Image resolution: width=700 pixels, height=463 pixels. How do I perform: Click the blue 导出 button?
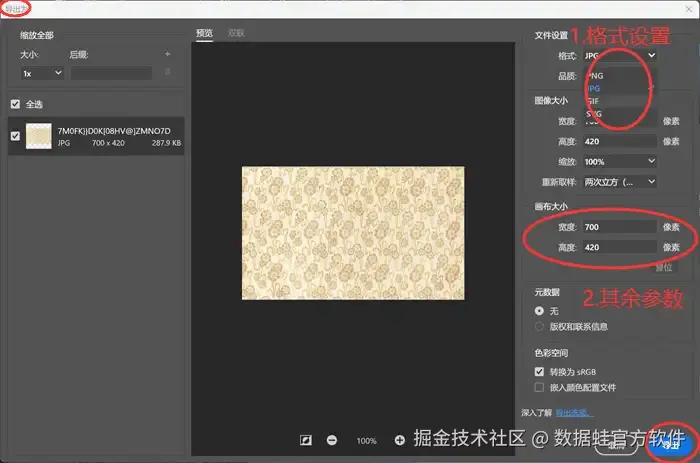pyautogui.click(x=671, y=445)
